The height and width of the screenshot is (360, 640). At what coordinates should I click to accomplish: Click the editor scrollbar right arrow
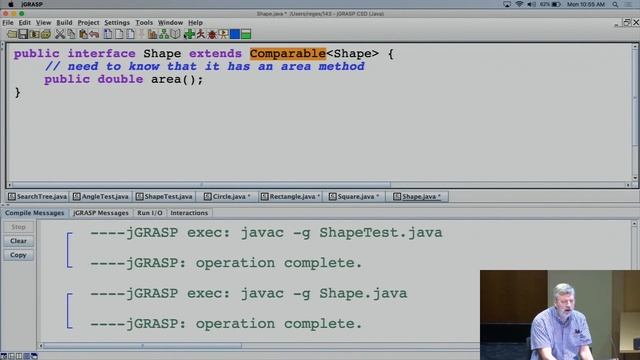pos(628,185)
